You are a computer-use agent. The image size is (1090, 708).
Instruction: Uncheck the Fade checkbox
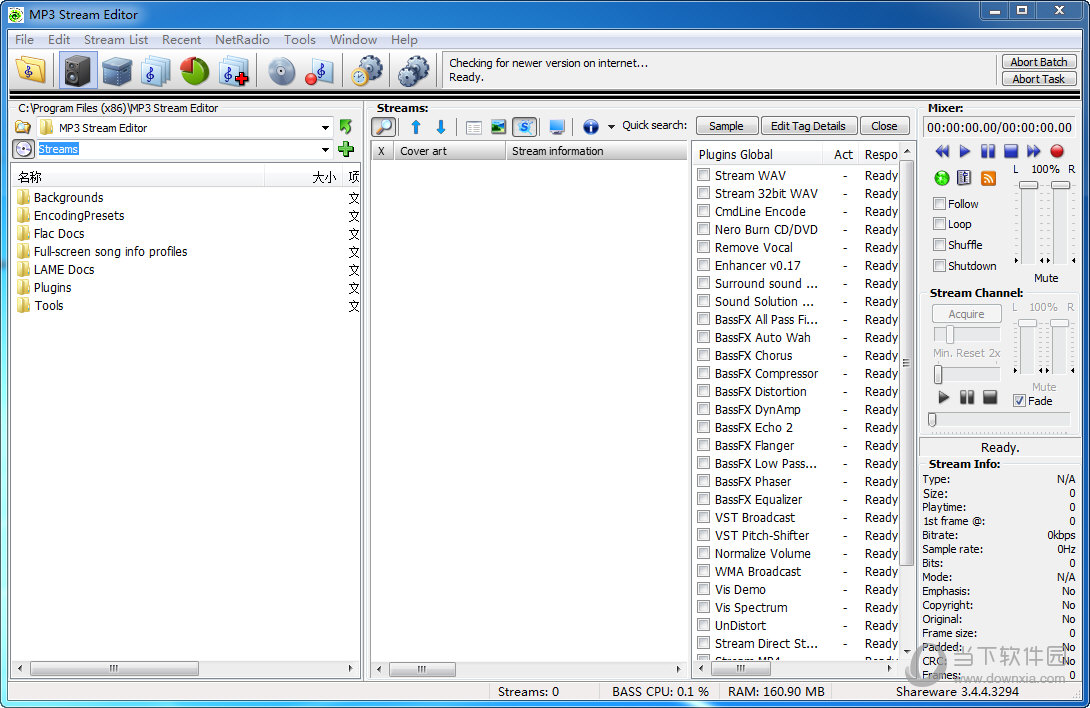1019,401
